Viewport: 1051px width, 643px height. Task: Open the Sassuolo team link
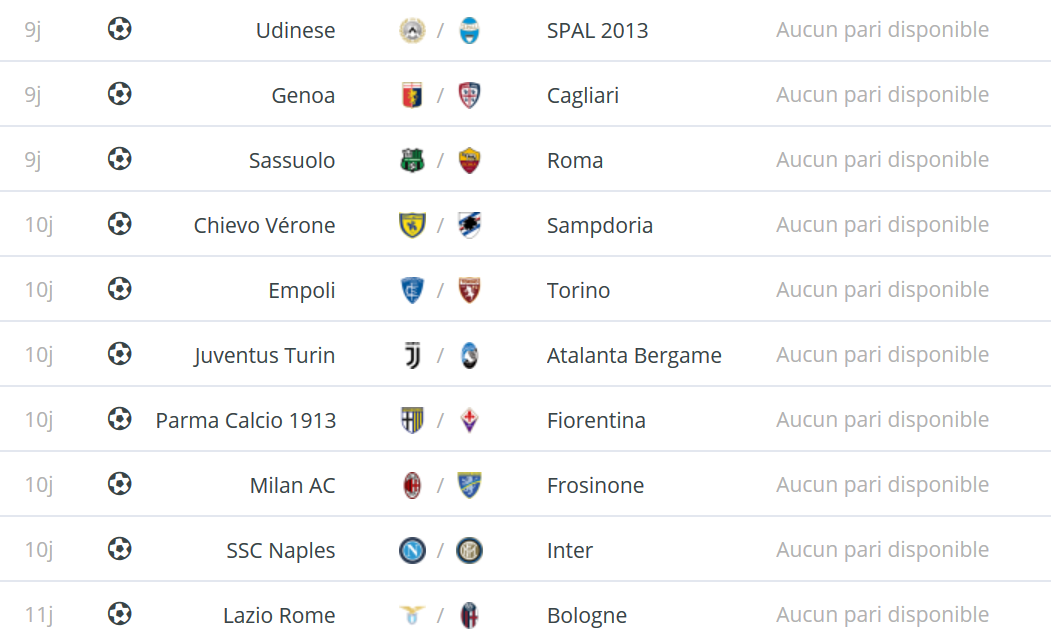tap(292, 160)
